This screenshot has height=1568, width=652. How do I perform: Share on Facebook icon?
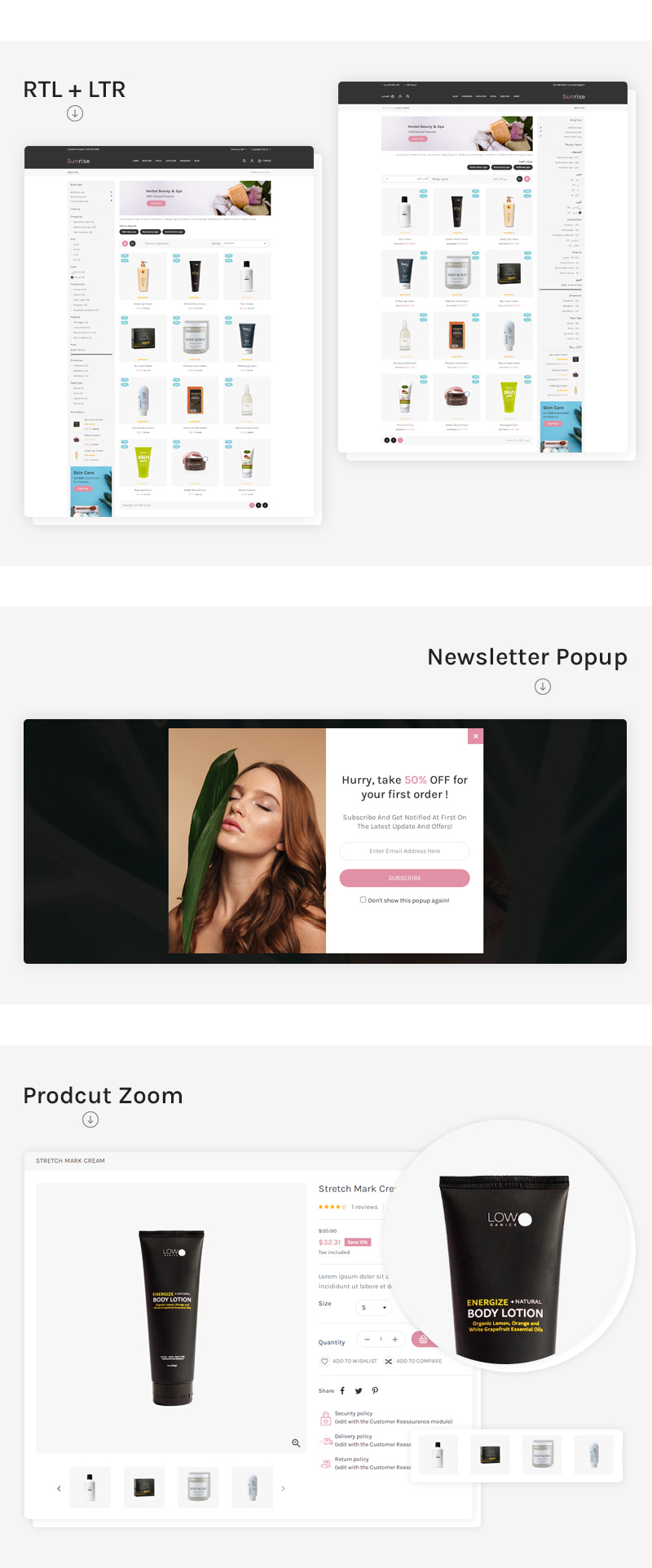342,1390
